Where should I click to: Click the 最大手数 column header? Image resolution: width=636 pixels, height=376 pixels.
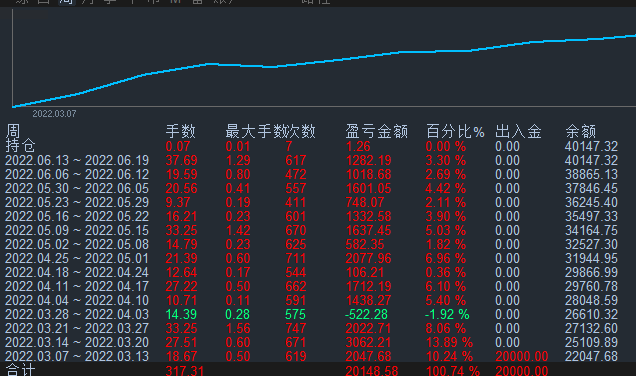(x=254, y=131)
